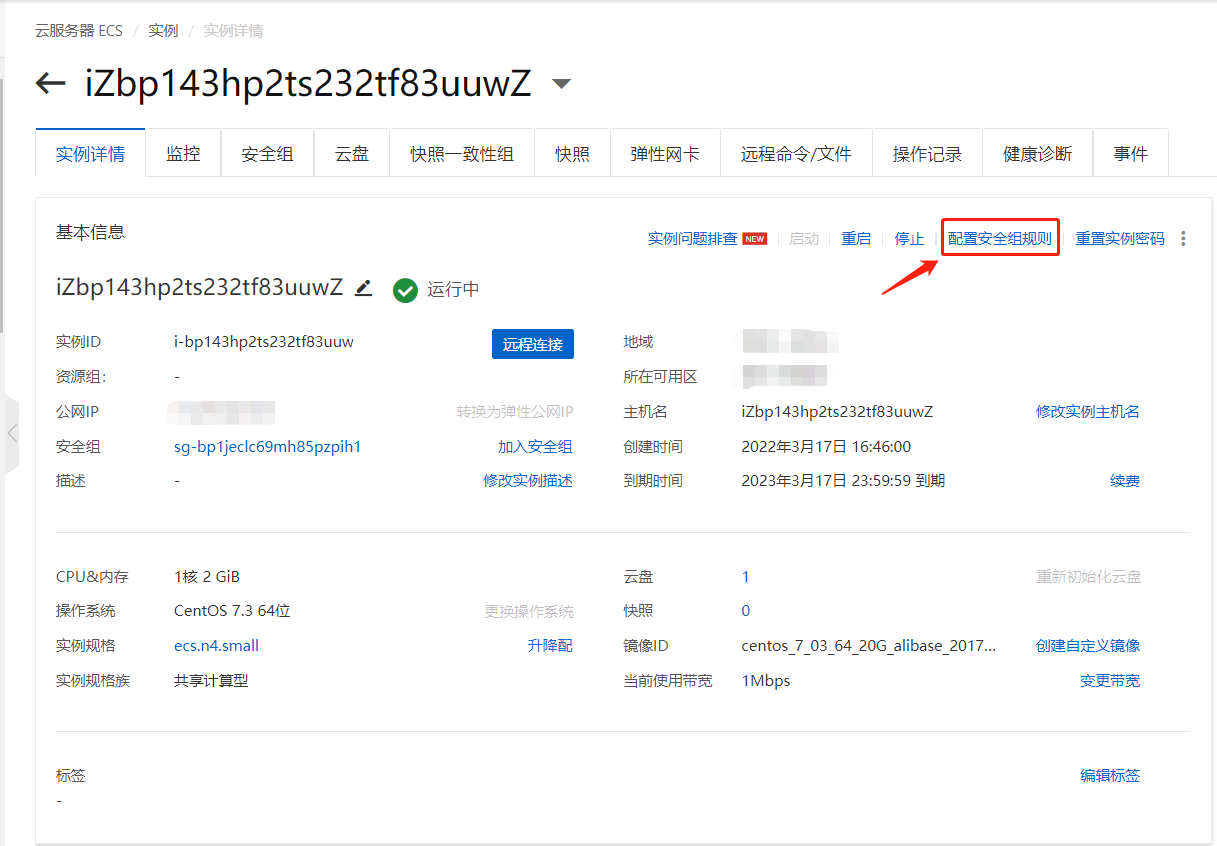Click the CentOS 7.3 64位 value

(x=232, y=611)
